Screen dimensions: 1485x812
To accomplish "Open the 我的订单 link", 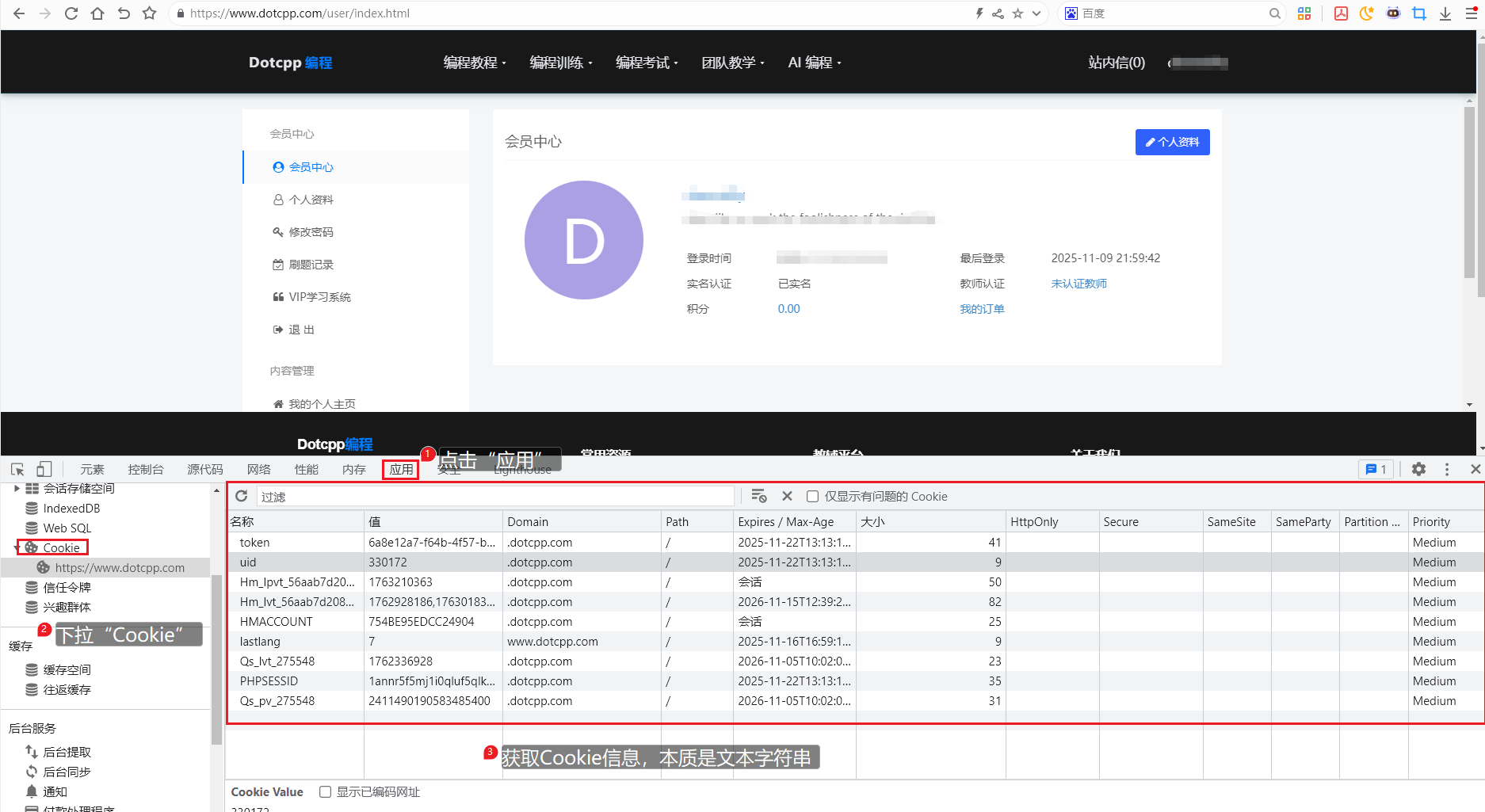I will pos(982,309).
